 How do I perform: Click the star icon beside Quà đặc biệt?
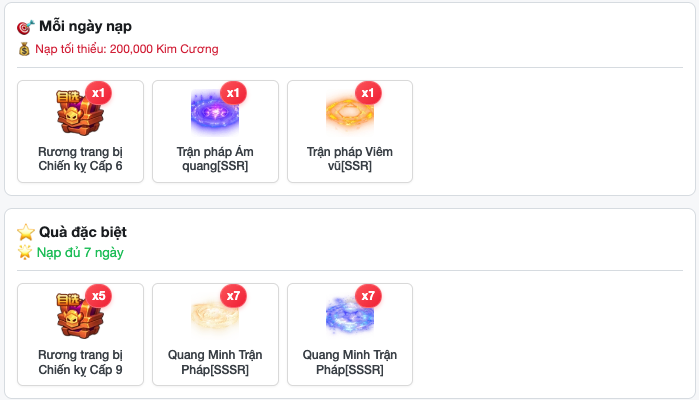[26, 232]
